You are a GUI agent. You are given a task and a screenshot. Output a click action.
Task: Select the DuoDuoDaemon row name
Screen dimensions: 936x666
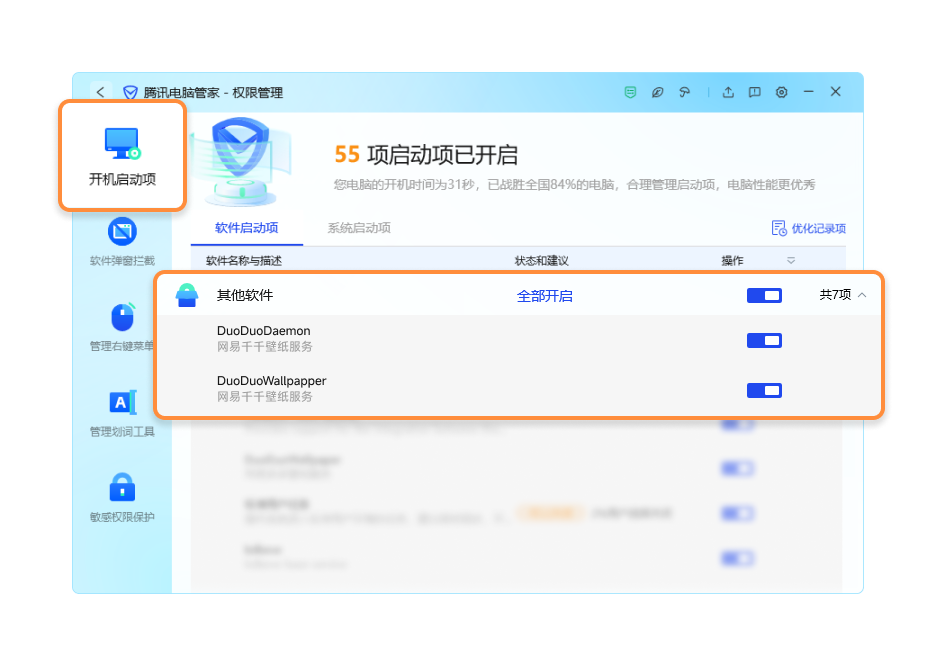point(263,331)
